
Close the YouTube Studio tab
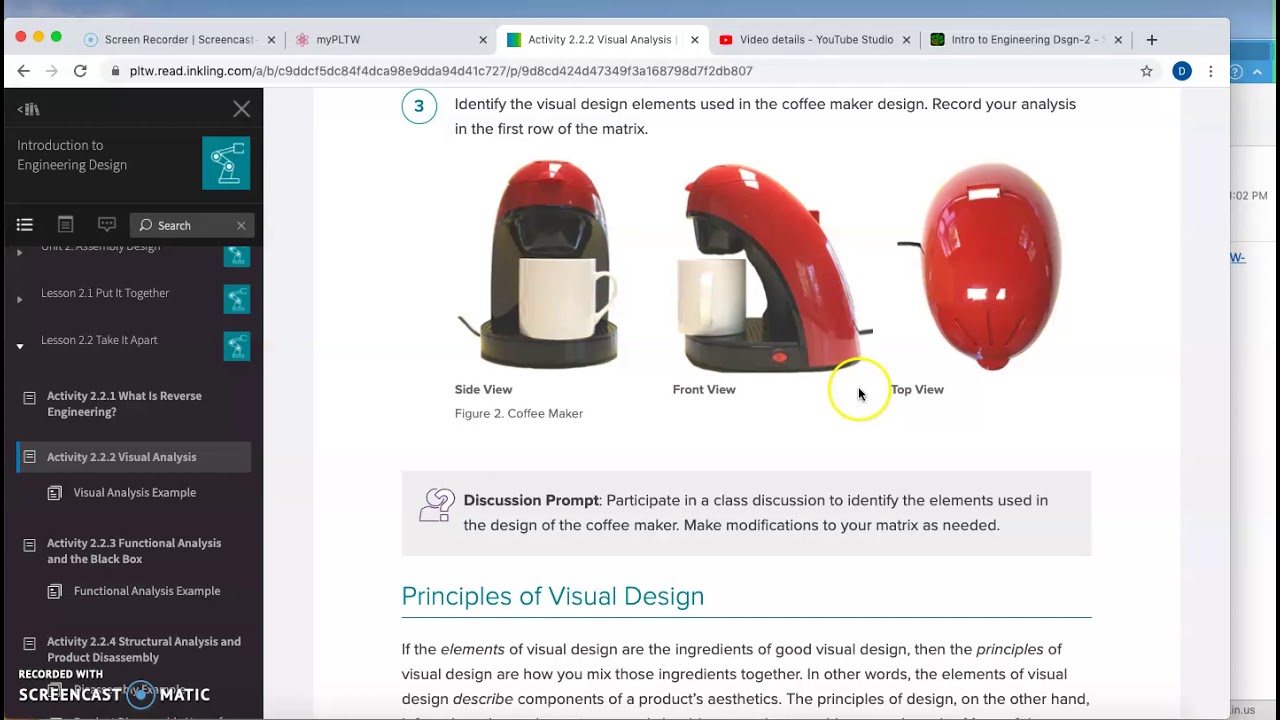[907, 40]
